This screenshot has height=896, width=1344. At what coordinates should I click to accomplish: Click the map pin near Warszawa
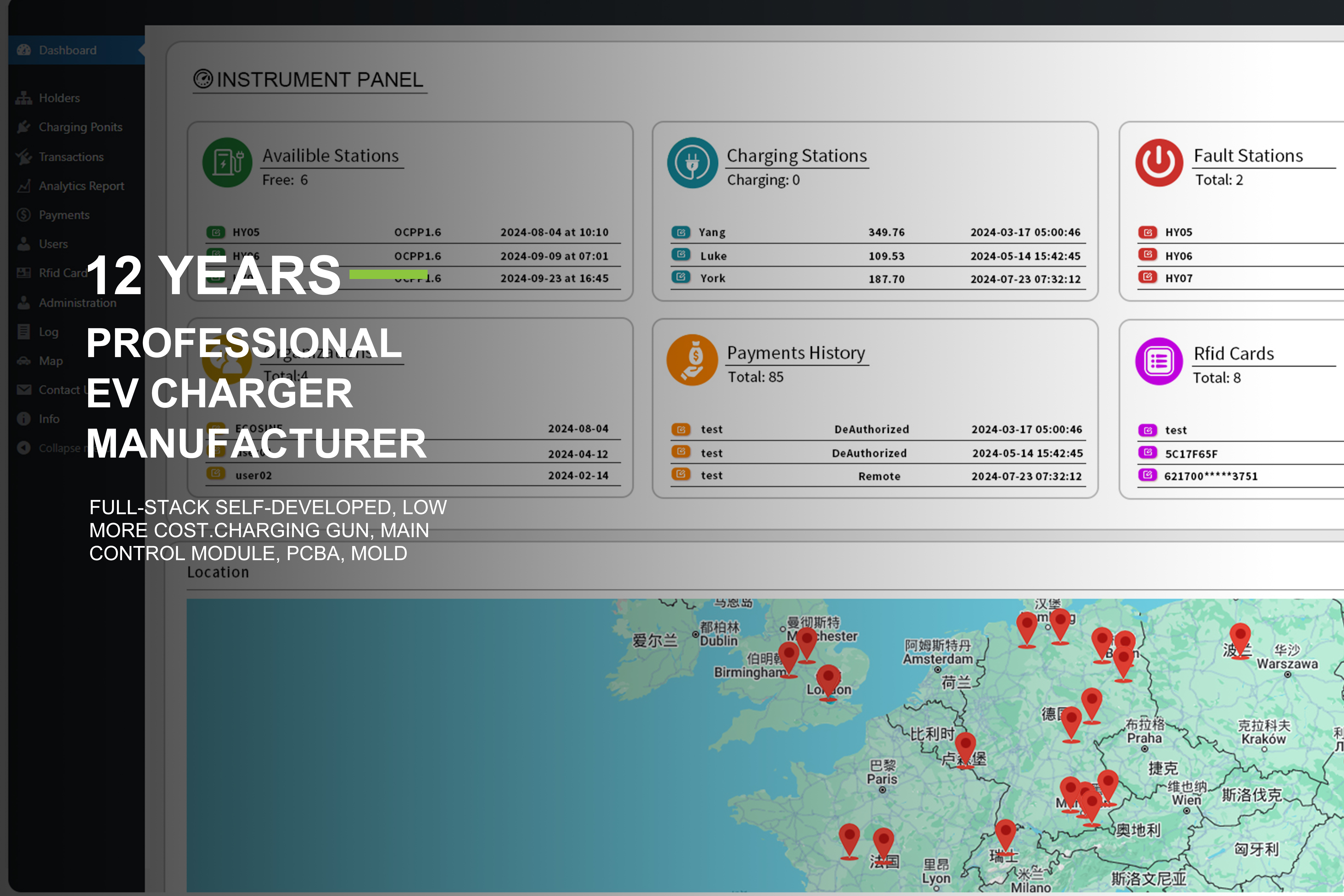(1240, 641)
